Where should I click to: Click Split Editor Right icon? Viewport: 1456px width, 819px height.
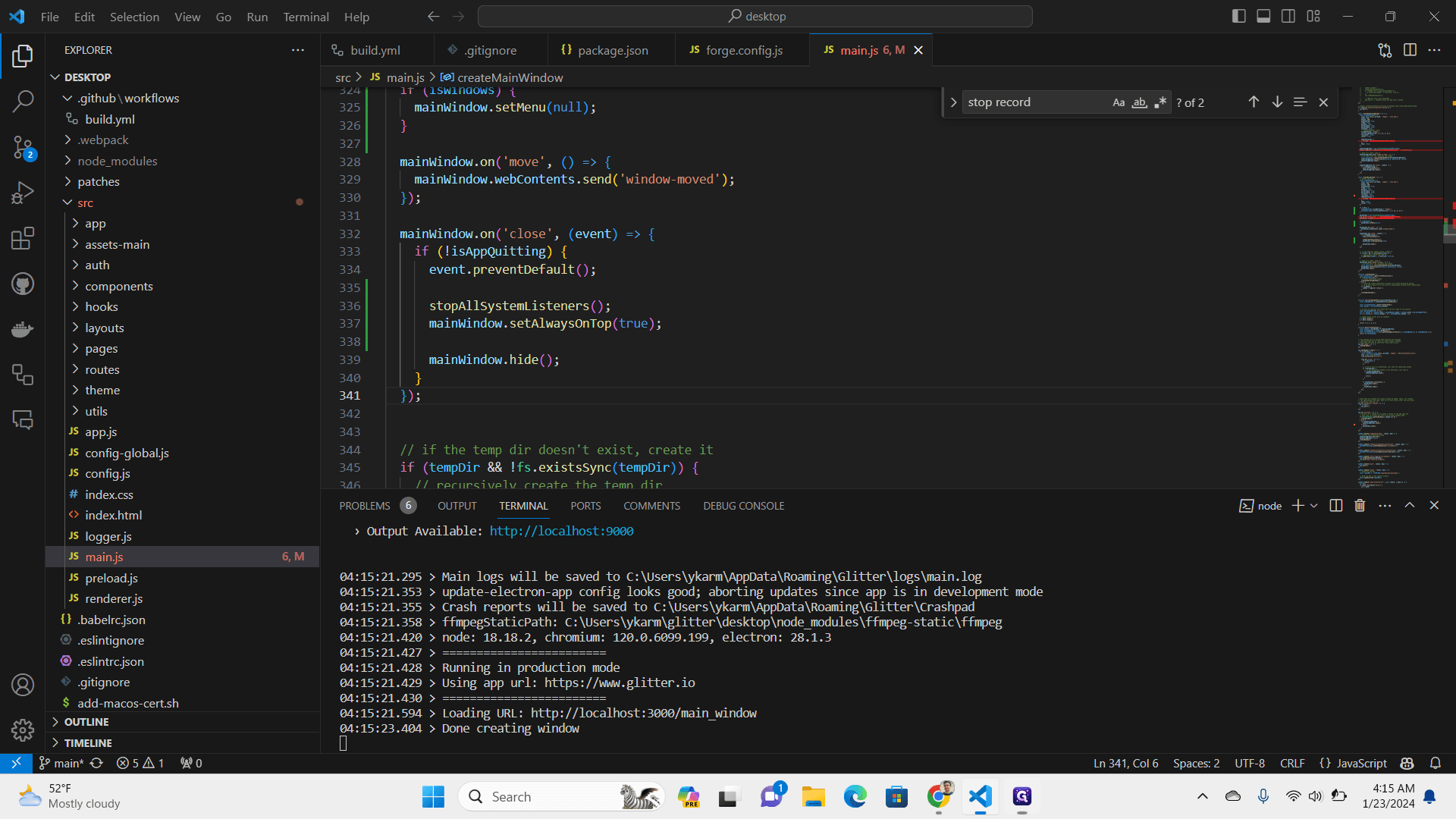pos(1410,50)
